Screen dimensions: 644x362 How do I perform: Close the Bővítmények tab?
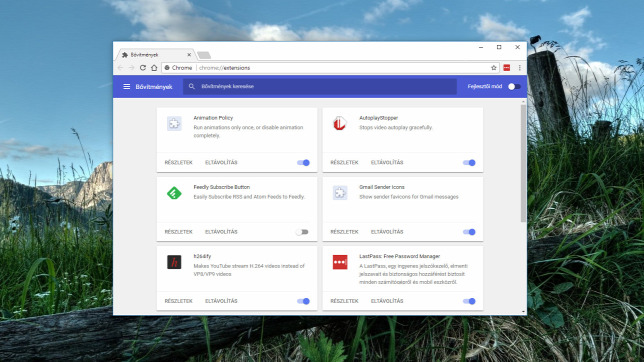coord(189,55)
